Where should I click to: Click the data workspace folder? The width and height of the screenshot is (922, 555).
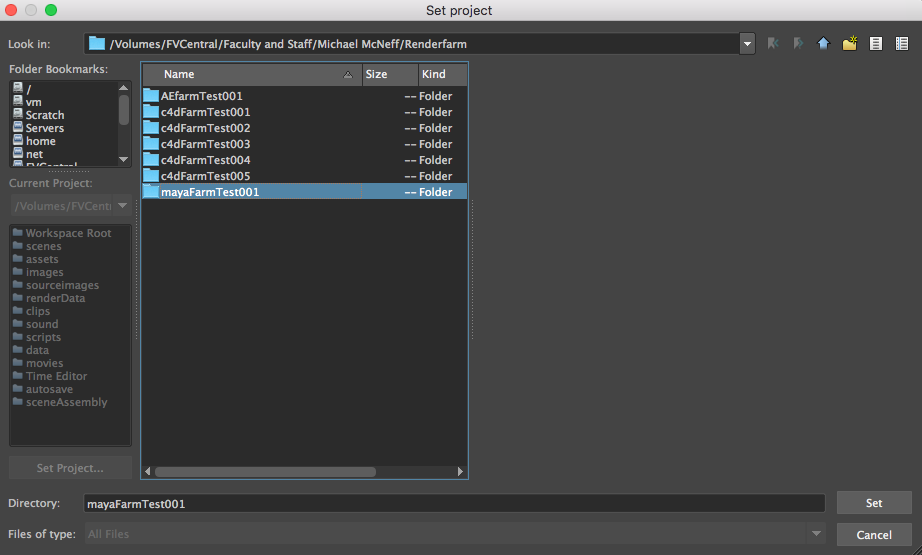31,349
